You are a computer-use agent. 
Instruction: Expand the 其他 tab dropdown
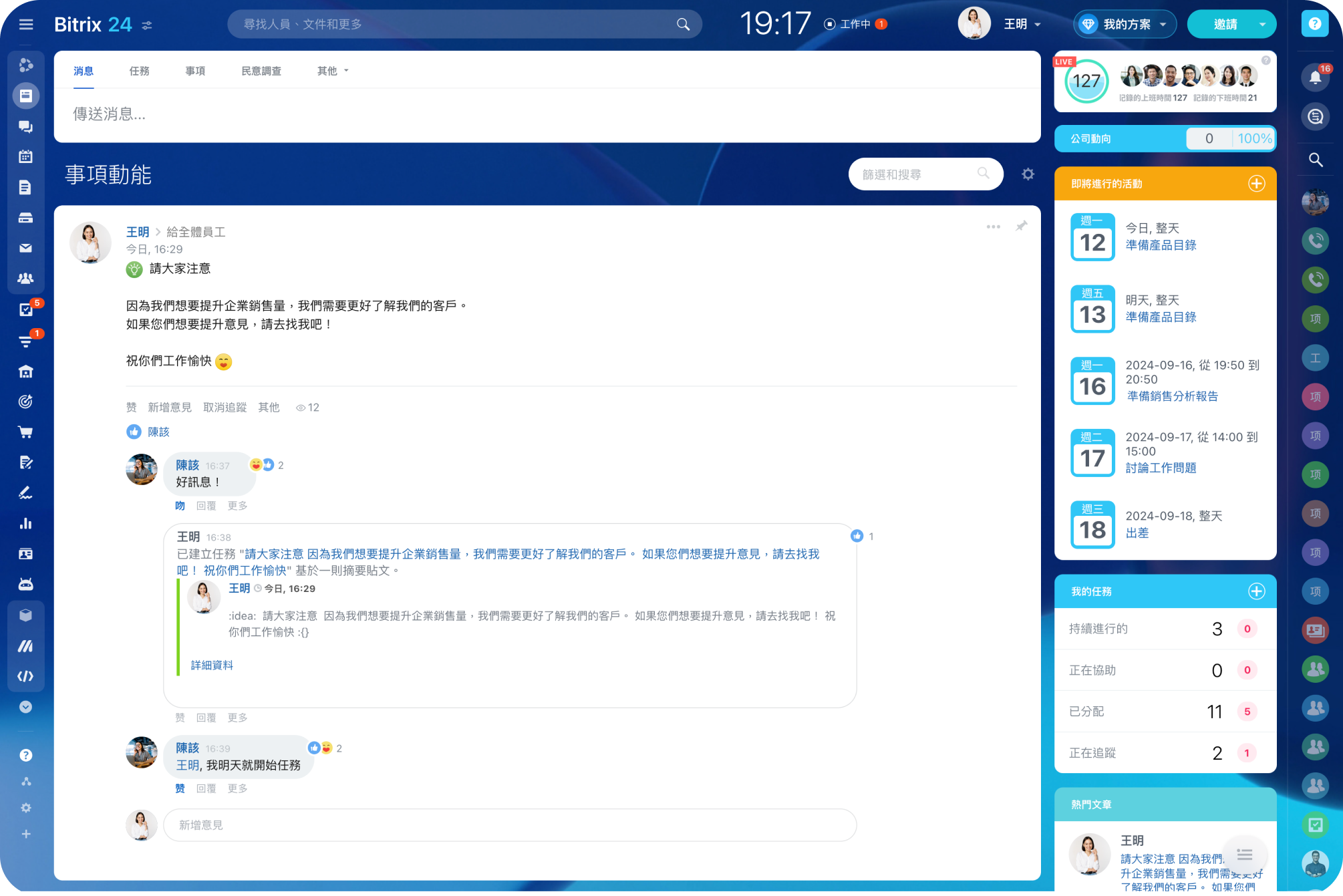(x=333, y=71)
